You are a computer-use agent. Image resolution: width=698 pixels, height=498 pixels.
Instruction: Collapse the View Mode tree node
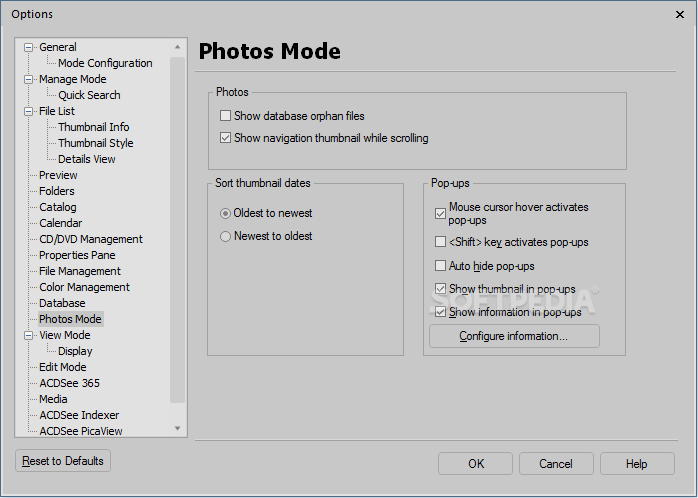(28, 335)
